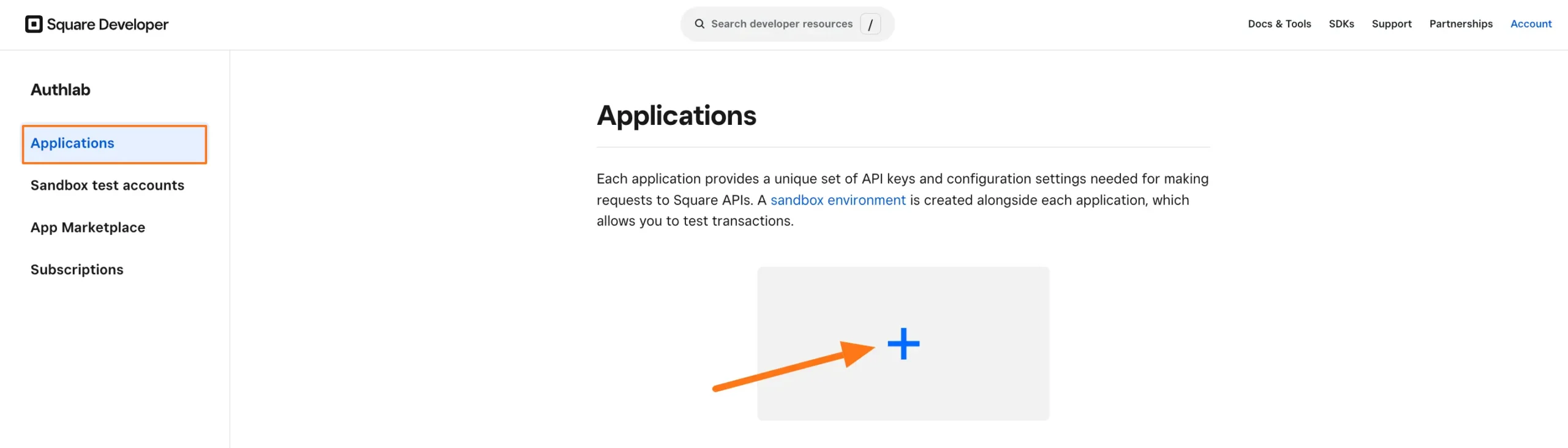Open the Partnerships menu item
The image size is (1568, 448).
tap(1461, 24)
